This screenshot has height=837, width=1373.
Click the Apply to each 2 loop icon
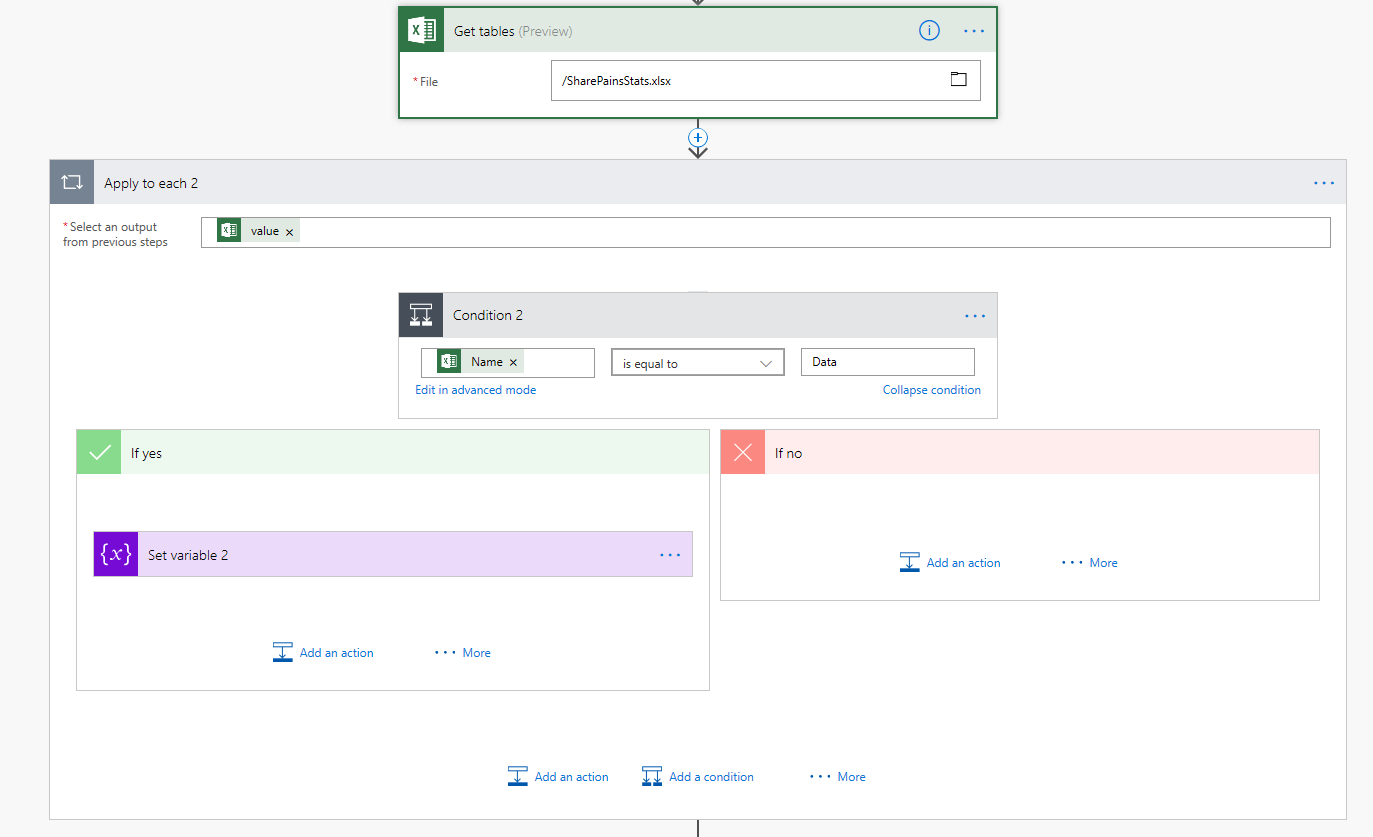tap(72, 182)
